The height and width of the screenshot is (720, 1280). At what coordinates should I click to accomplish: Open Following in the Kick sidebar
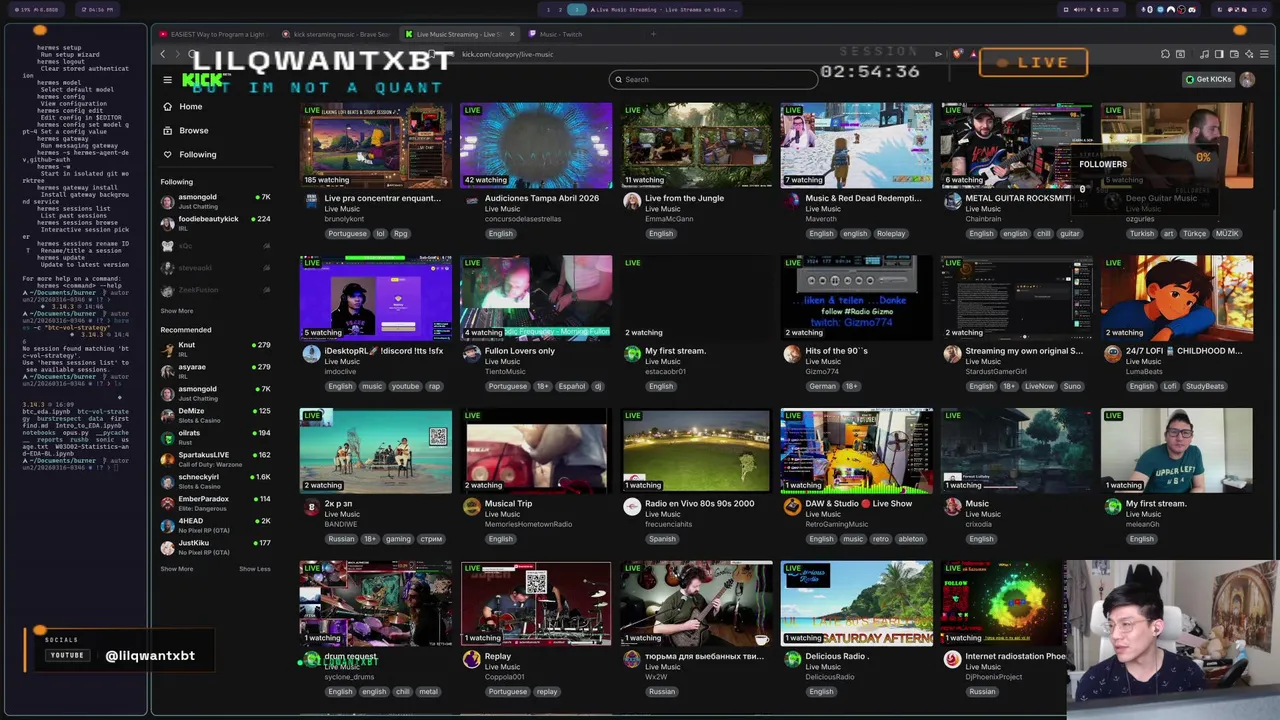197,154
